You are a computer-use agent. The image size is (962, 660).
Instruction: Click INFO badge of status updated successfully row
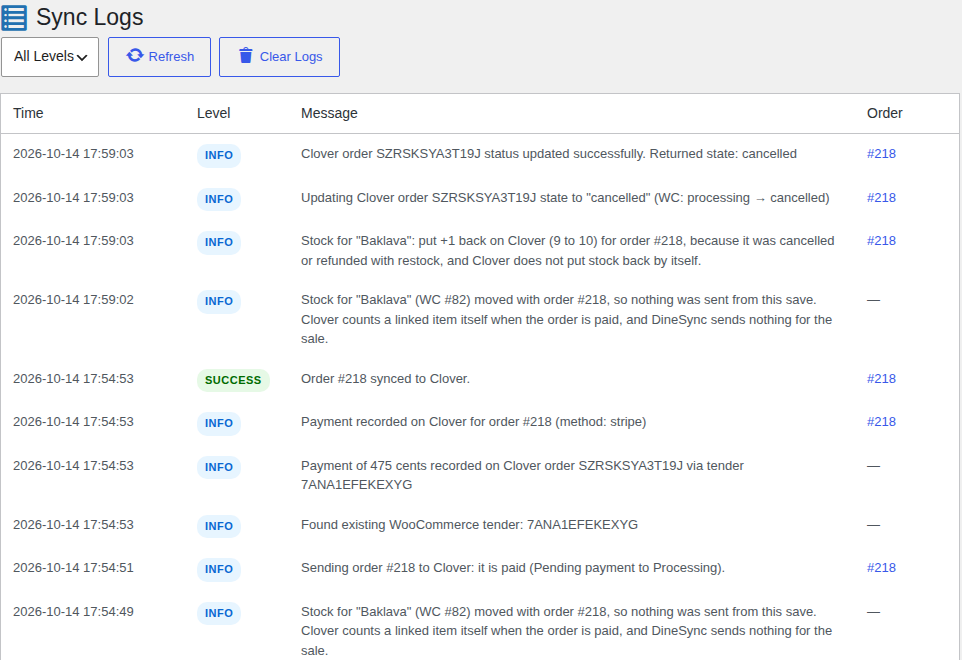click(218, 155)
